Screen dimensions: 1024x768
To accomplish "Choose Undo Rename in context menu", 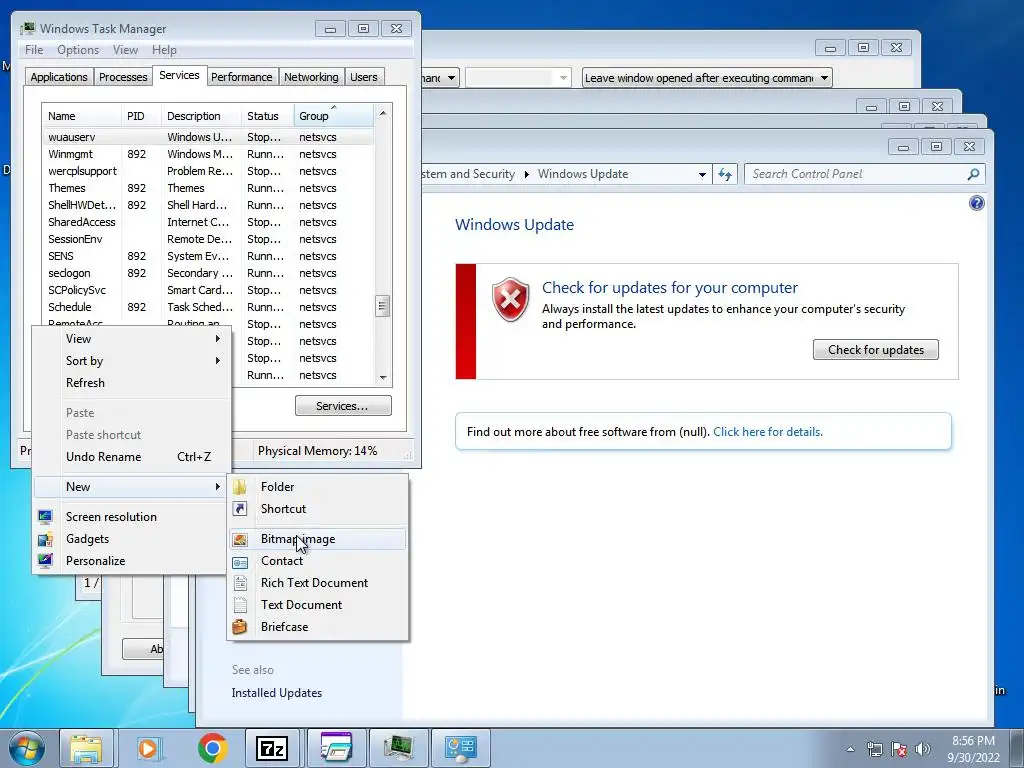I will pyautogui.click(x=130, y=456).
